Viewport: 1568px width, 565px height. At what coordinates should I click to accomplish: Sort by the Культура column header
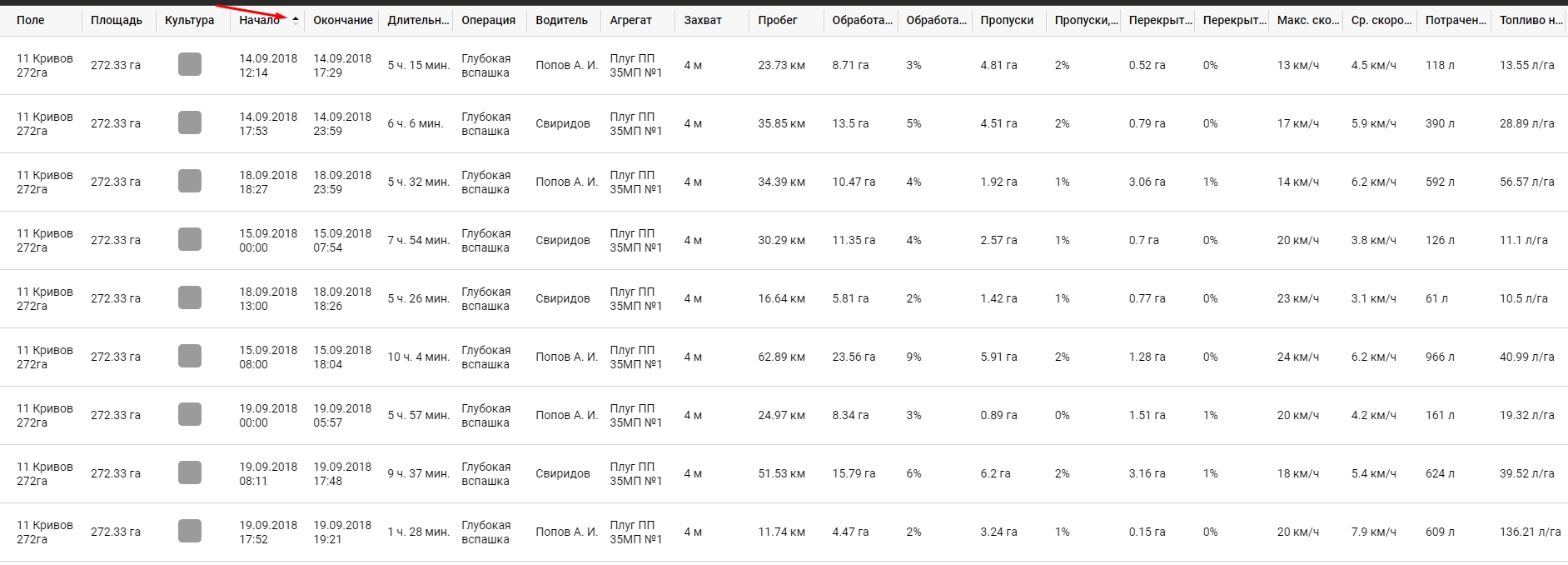coord(190,20)
